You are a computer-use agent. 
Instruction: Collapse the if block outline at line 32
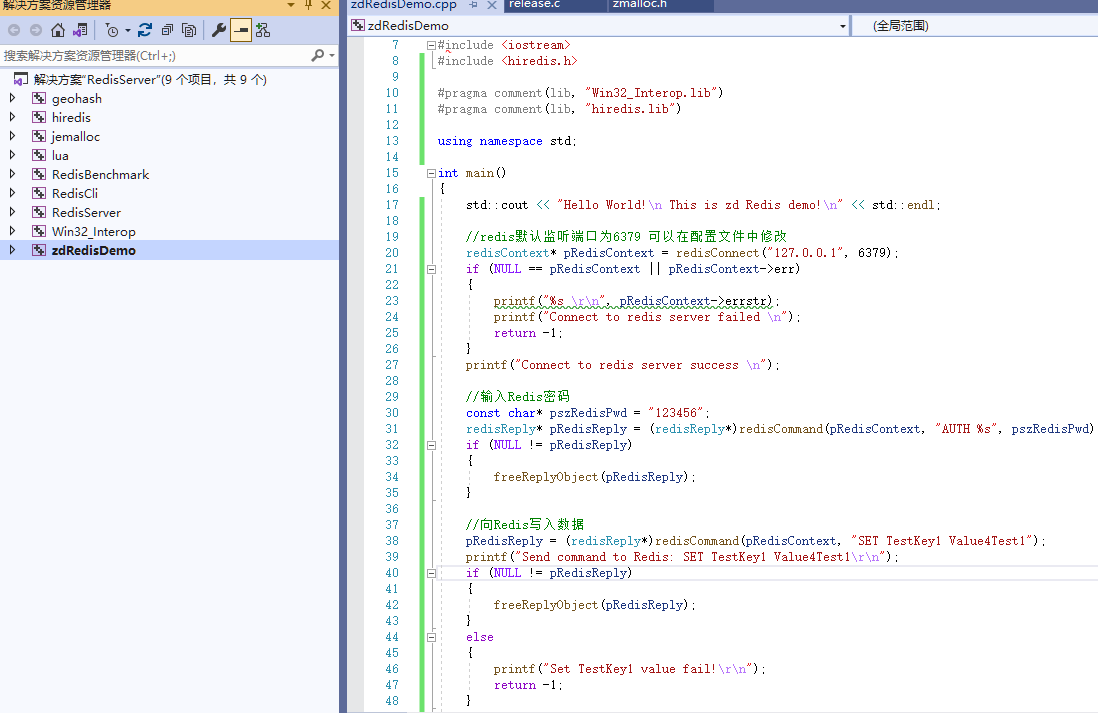tap(431, 445)
